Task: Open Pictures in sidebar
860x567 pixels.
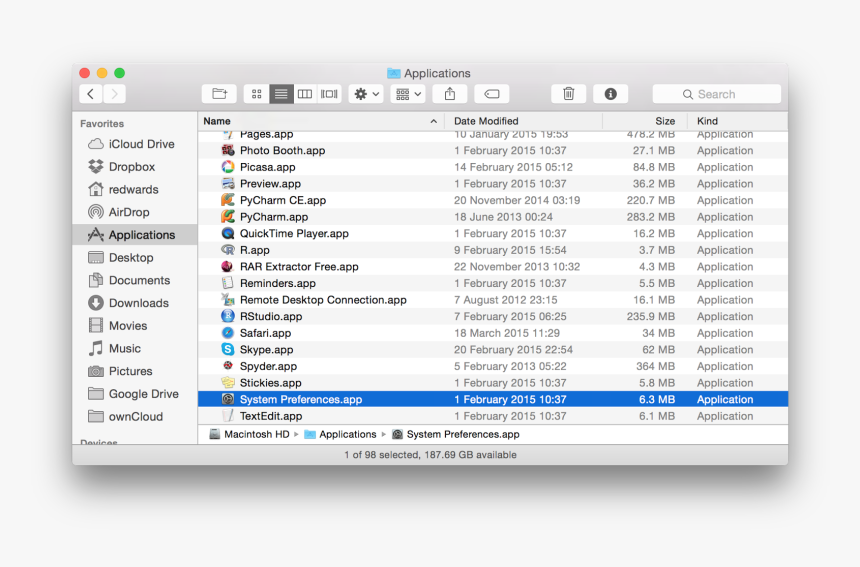Action: coord(135,371)
